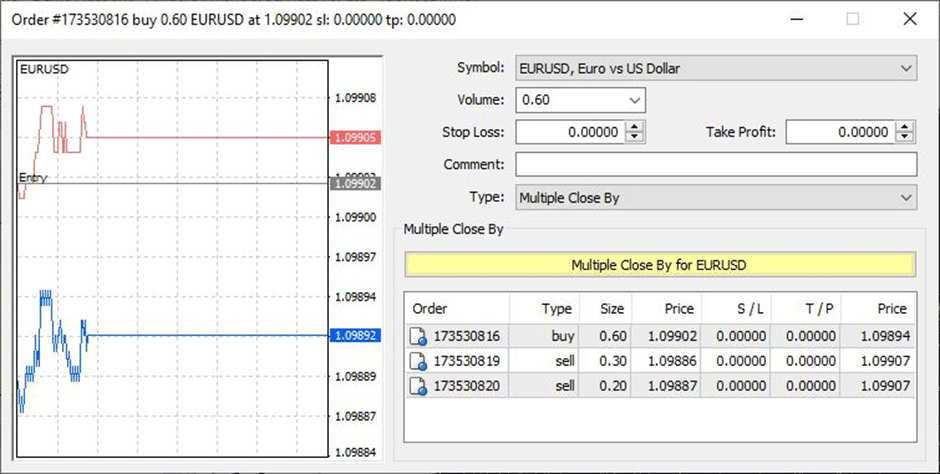Sort by the Order column header
The height and width of the screenshot is (474, 940).
coord(457,309)
